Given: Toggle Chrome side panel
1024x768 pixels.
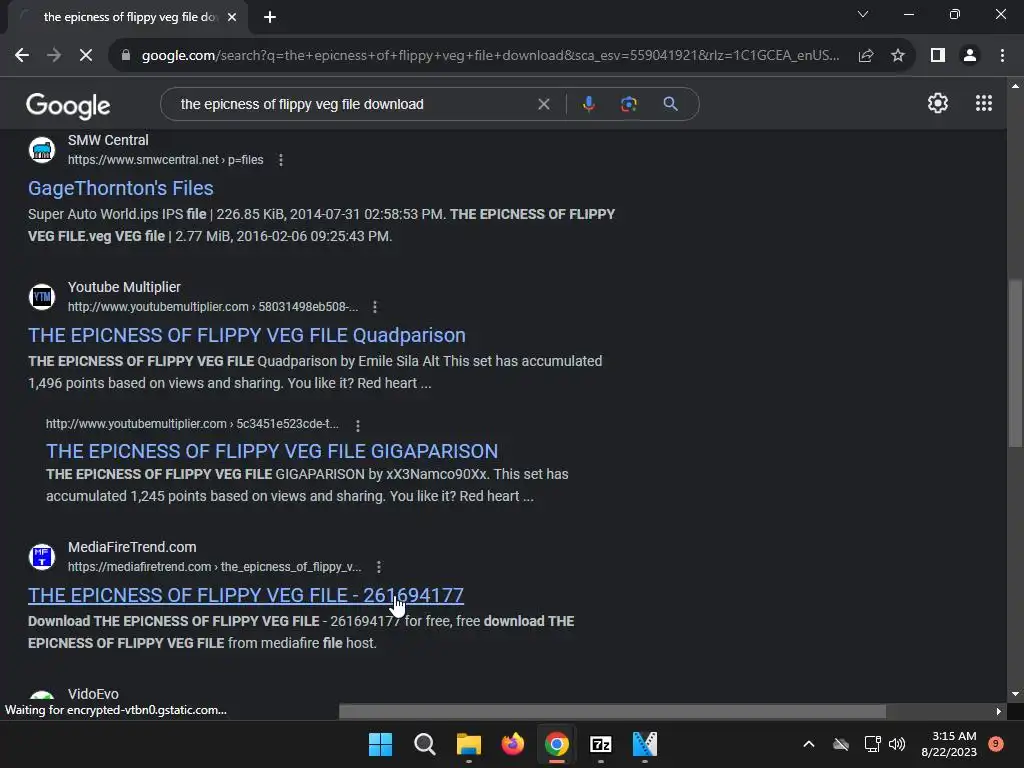Looking at the screenshot, I should (x=938, y=56).
